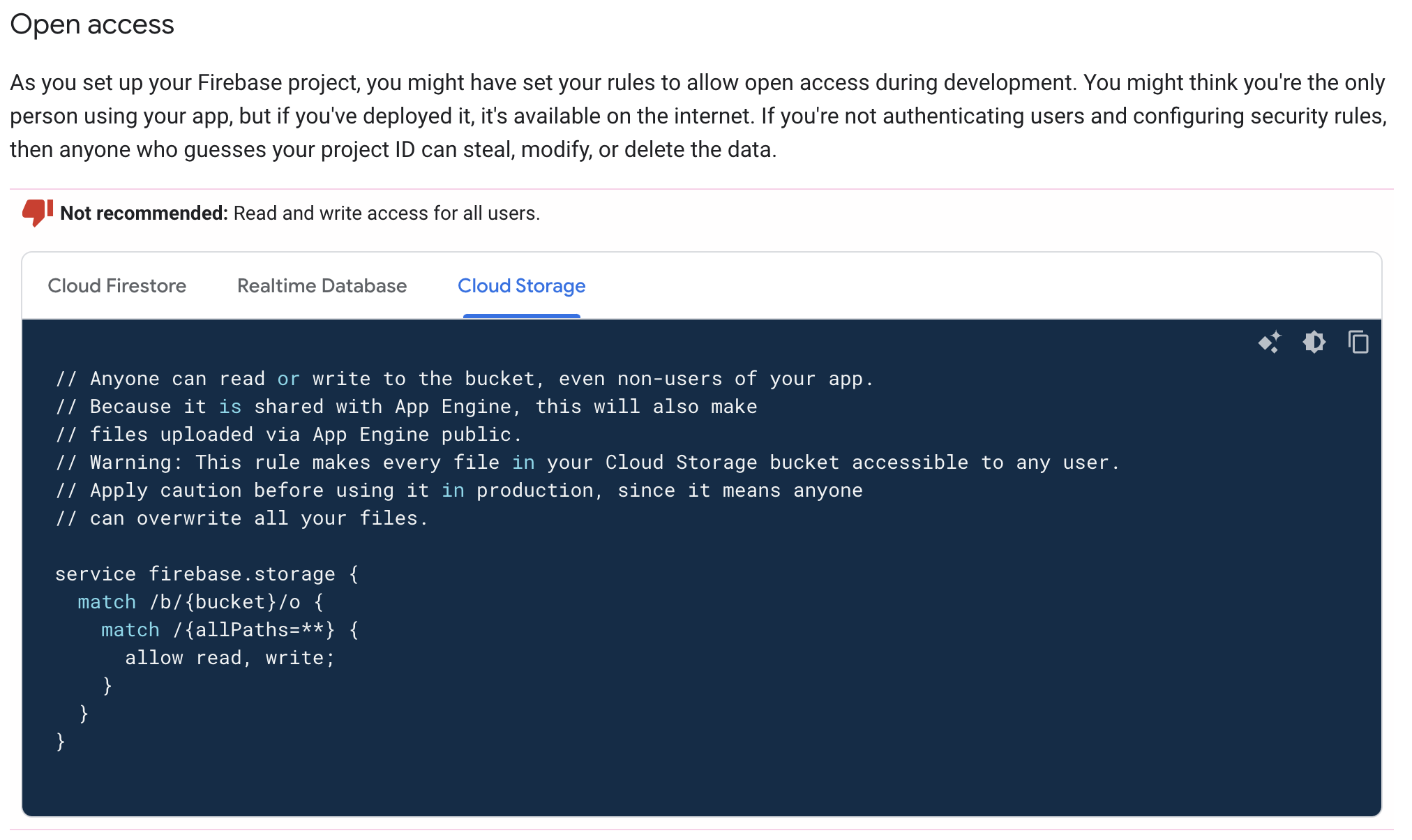Screen dimensions: 1412x840
Task: Copy the code snippet with the copy icon
Action: 1359,343
